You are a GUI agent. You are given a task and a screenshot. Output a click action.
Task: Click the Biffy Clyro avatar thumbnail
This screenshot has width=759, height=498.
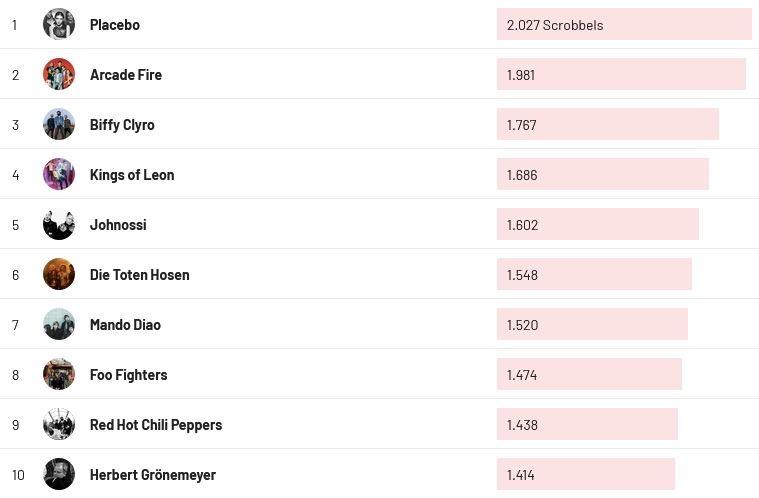pos(59,124)
